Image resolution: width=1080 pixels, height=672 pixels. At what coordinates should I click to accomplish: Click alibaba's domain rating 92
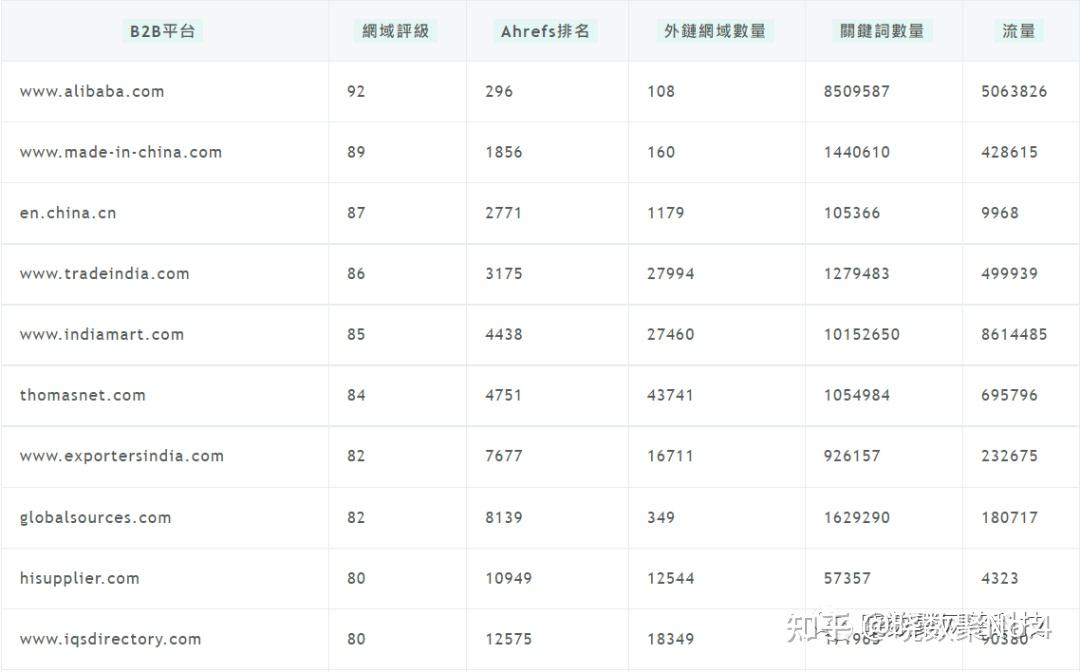[356, 92]
